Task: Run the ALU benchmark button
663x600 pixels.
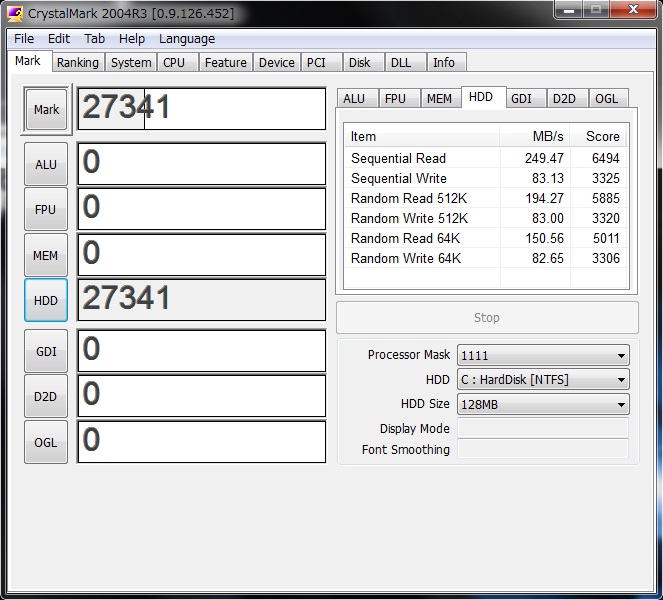Action: pos(46,164)
